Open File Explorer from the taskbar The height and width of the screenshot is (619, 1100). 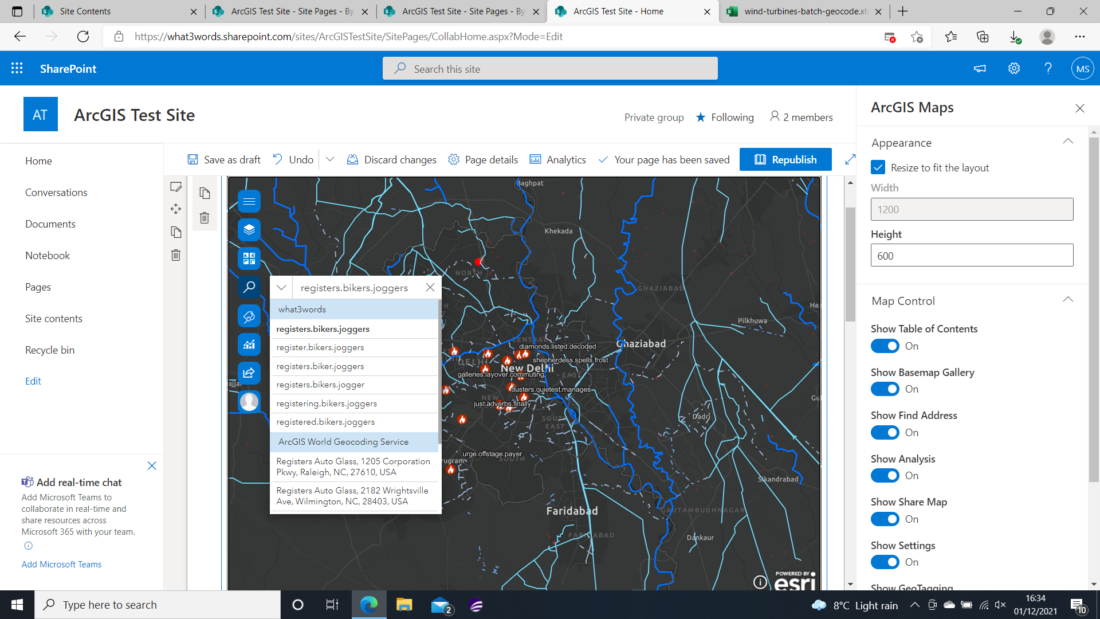pos(404,604)
